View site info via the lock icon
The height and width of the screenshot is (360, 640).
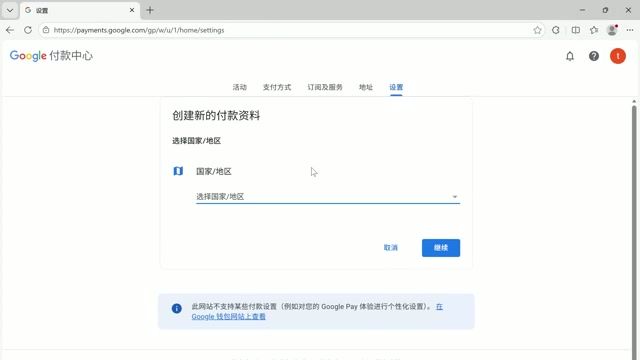(x=46, y=30)
